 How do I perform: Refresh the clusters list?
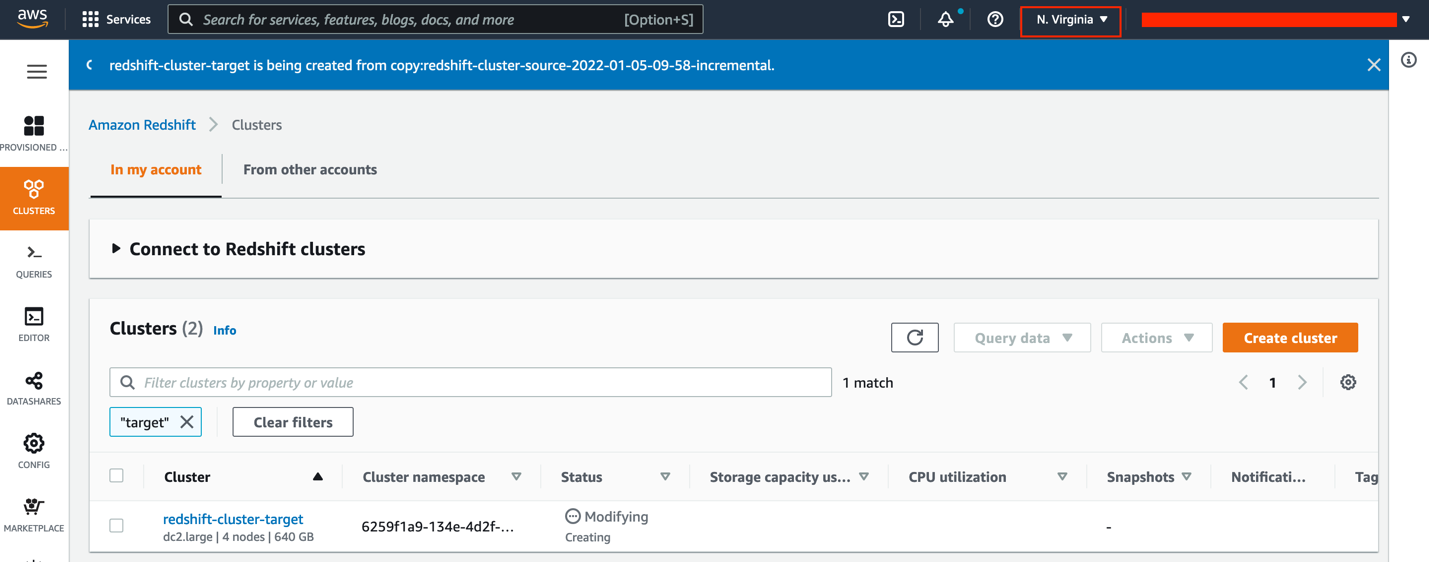point(914,338)
